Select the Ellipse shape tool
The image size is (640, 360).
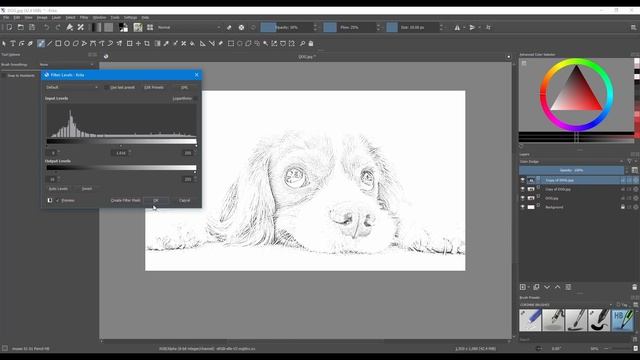[67, 43]
